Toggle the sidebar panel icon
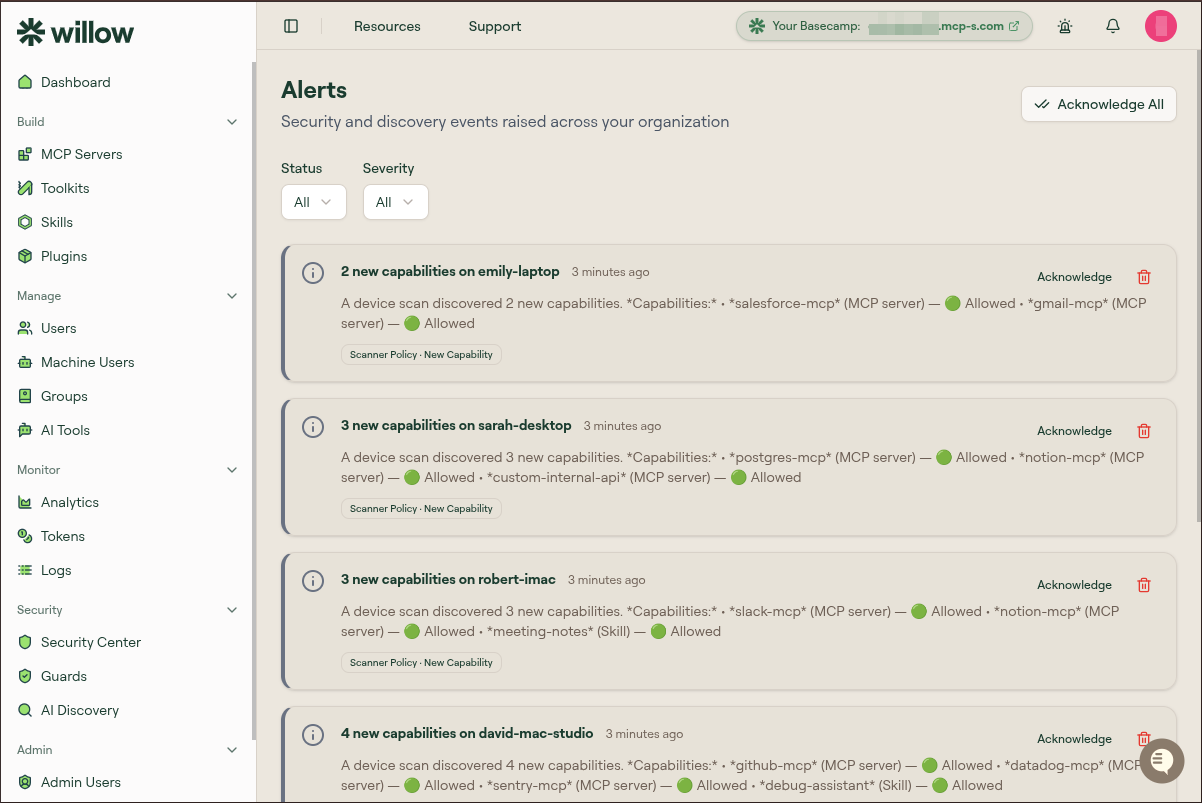The width and height of the screenshot is (1202, 803). [291, 26]
